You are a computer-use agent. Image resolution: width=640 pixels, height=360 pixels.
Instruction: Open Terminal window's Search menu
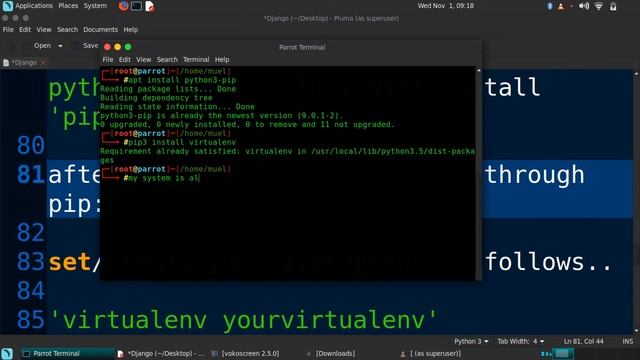(167, 60)
